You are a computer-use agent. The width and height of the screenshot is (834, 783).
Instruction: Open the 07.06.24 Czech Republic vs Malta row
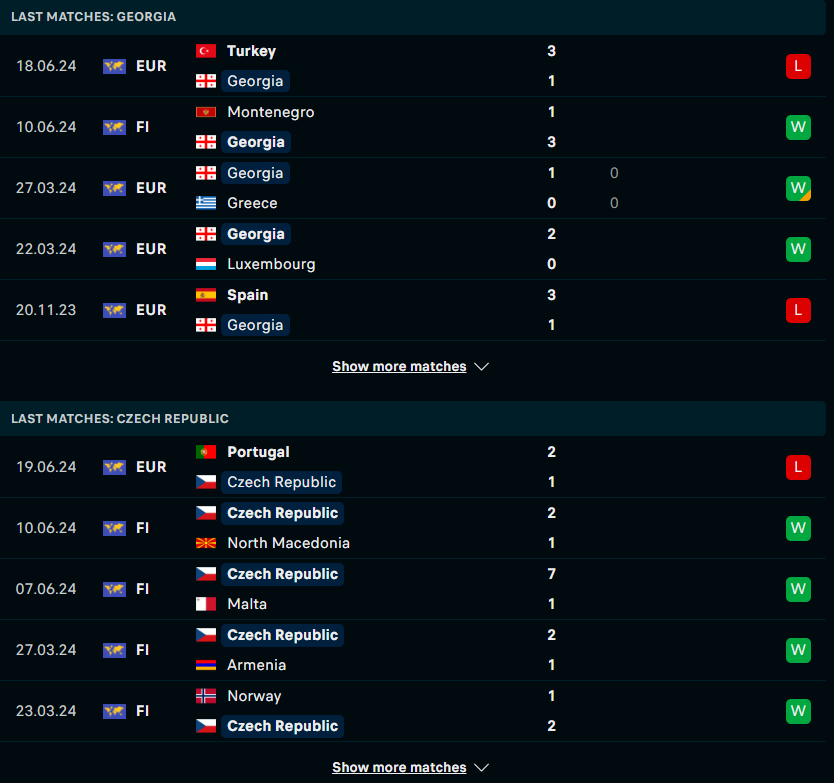(413, 589)
